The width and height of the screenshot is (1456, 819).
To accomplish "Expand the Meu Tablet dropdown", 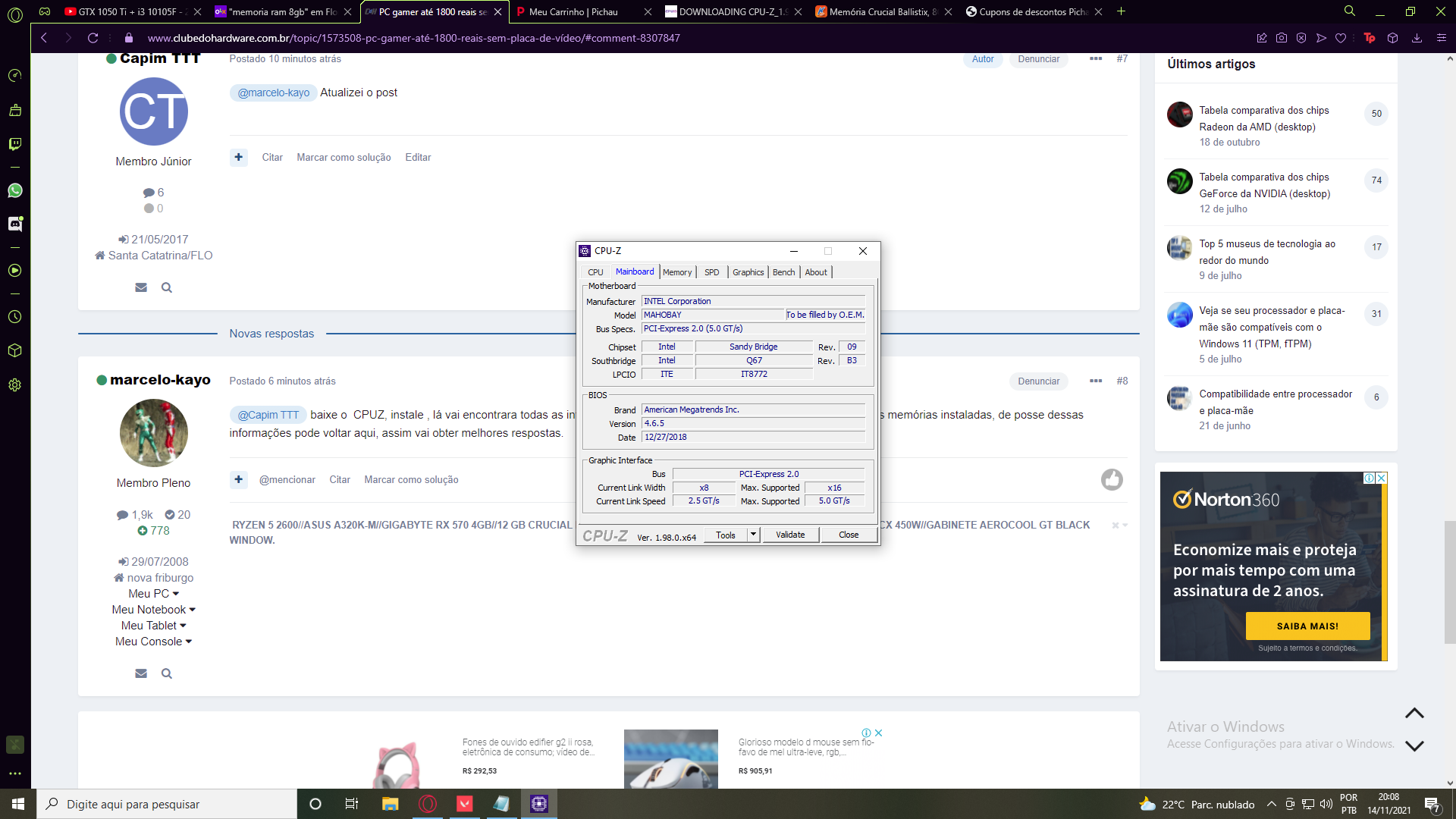I will click(154, 626).
